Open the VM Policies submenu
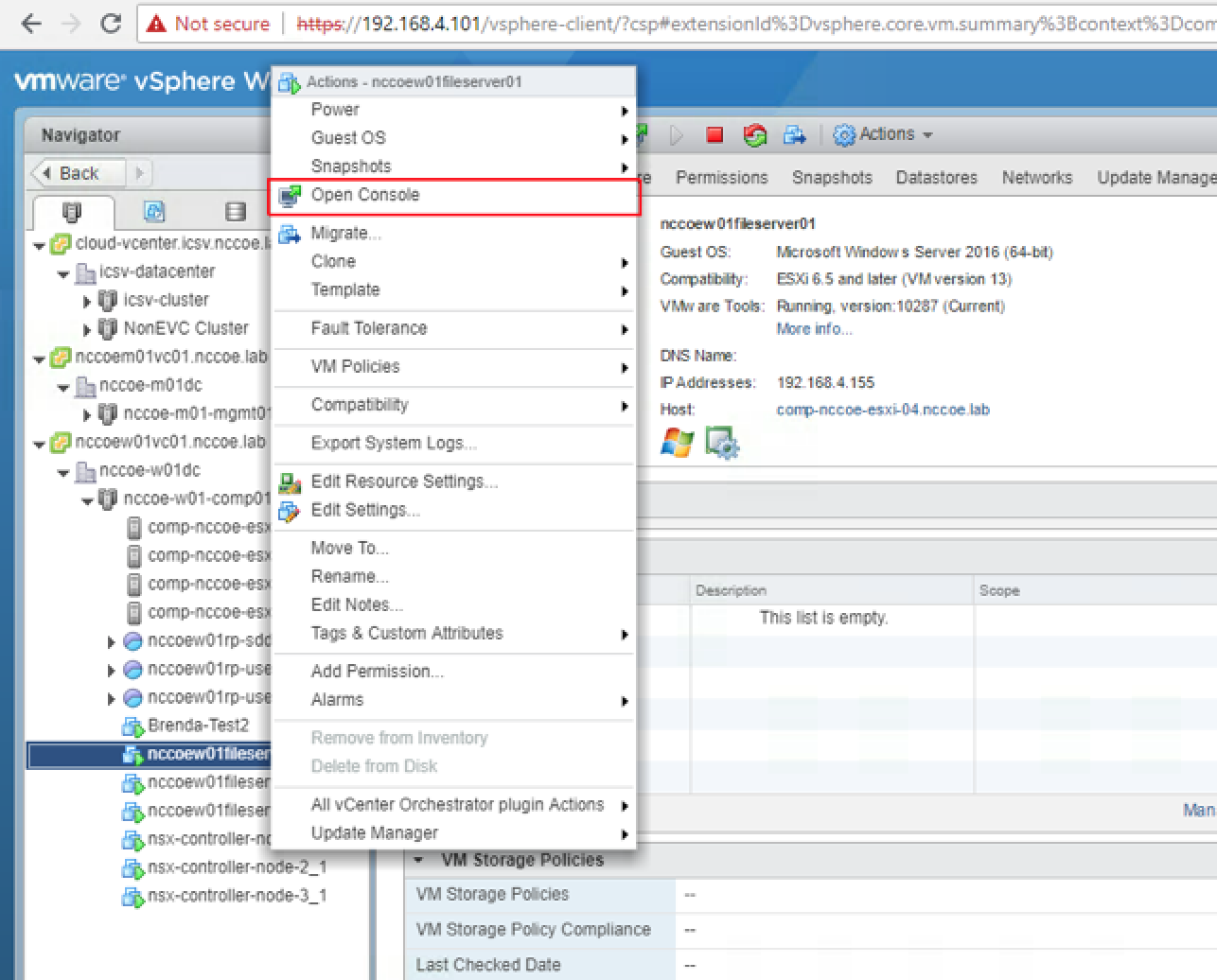The image size is (1217, 980). (x=454, y=367)
